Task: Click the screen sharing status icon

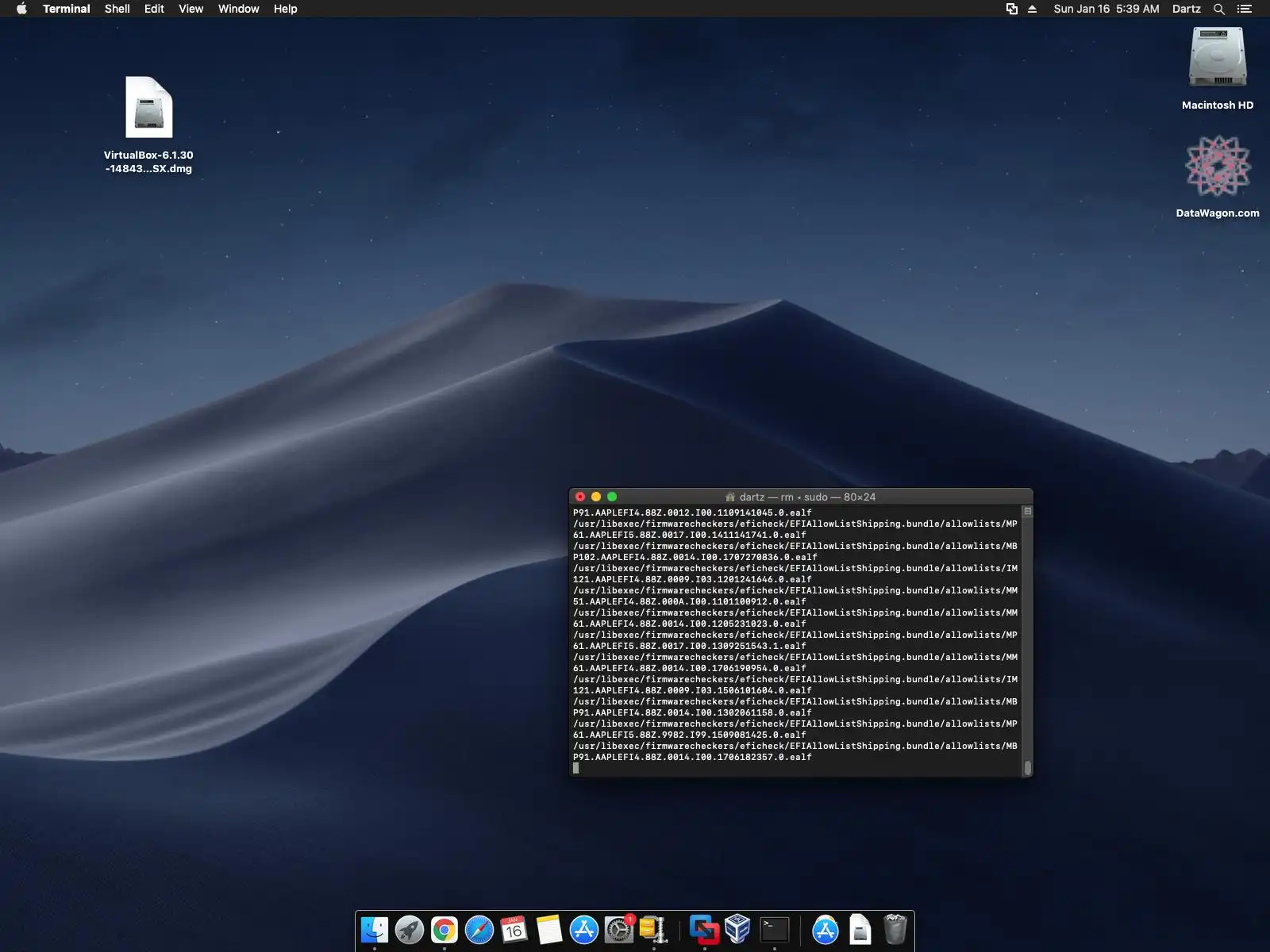Action: pyautogui.click(x=1012, y=9)
